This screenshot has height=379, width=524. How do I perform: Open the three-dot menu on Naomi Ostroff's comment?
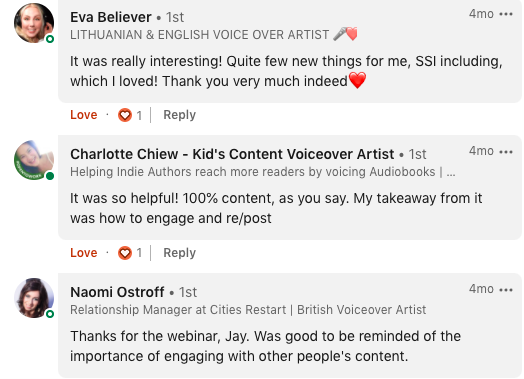coord(506,290)
